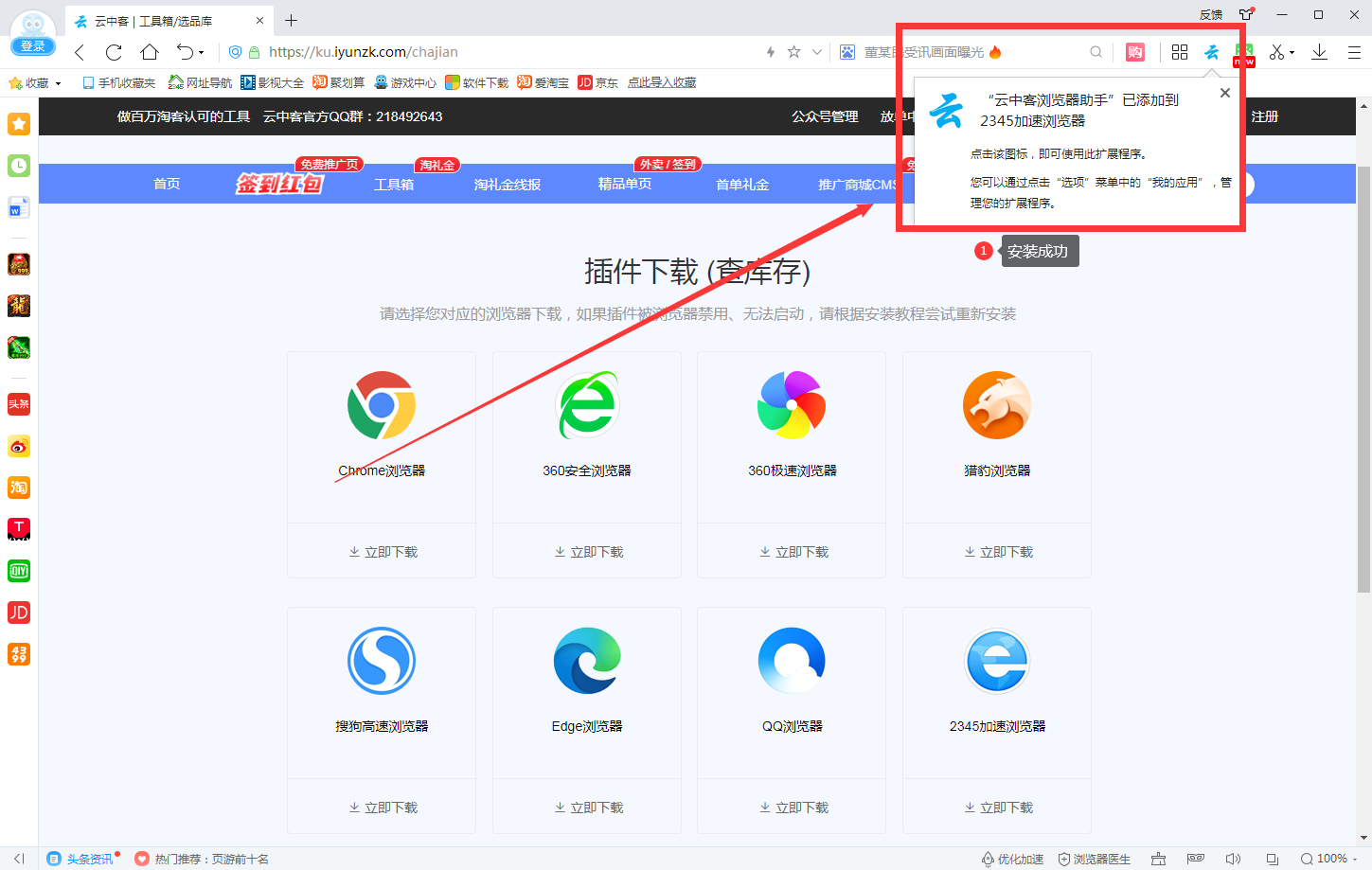The height and width of the screenshot is (870, 1372).
Task: Open 手机收藏夹 bookmark
Action: (118, 83)
